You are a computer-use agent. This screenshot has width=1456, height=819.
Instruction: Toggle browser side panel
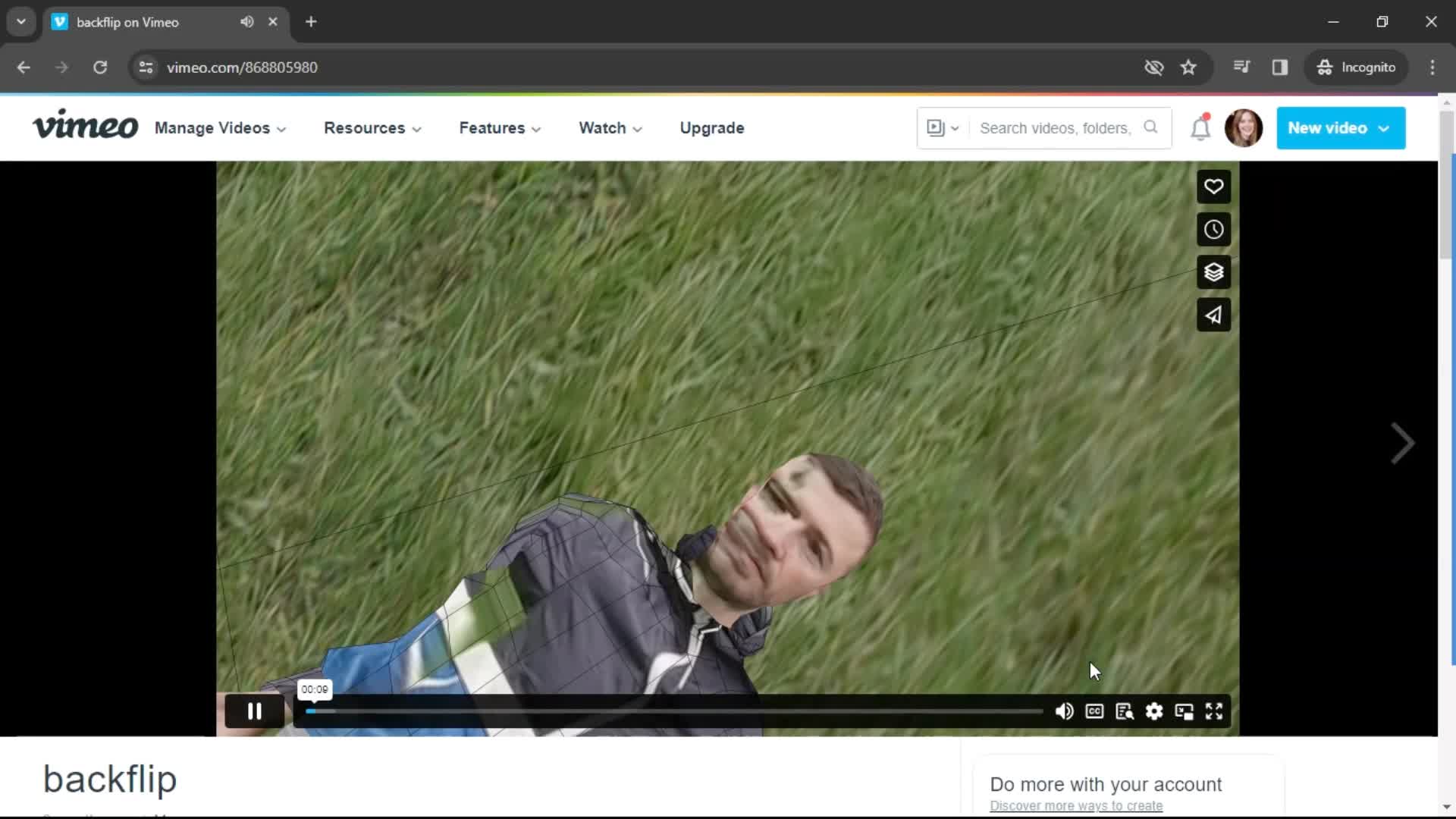(1280, 67)
